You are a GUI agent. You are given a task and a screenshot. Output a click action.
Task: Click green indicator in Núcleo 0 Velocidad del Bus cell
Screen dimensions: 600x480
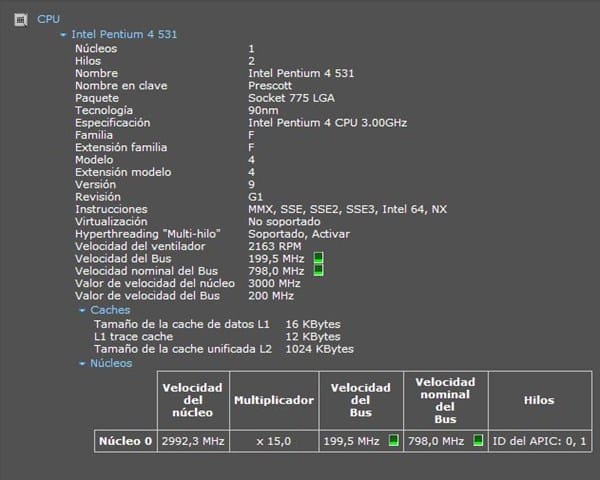coord(393,441)
